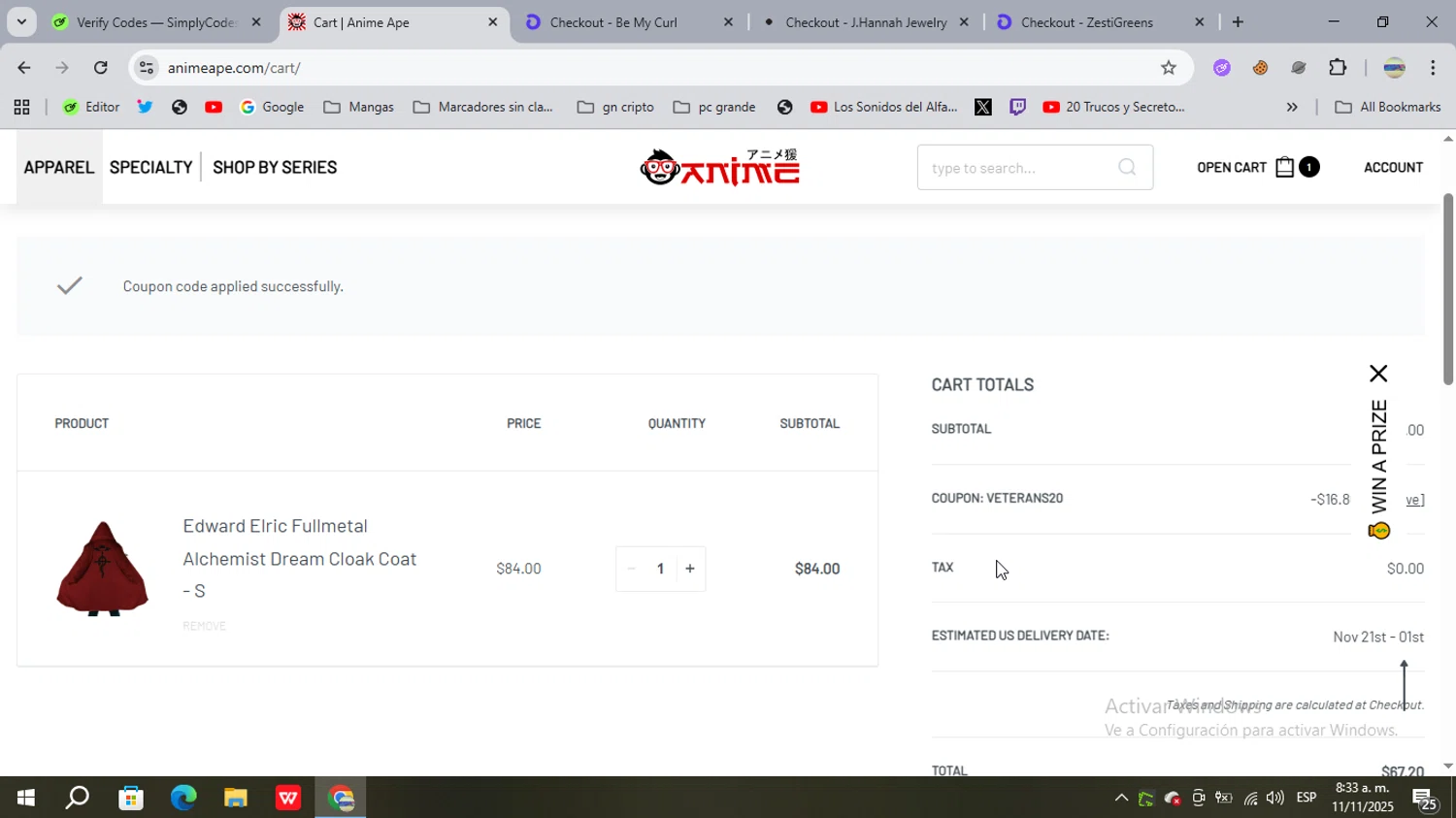Click the page vertical scrollbar
Image resolution: width=1456 pixels, height=818 pixels.
(x=1447, y=288)
